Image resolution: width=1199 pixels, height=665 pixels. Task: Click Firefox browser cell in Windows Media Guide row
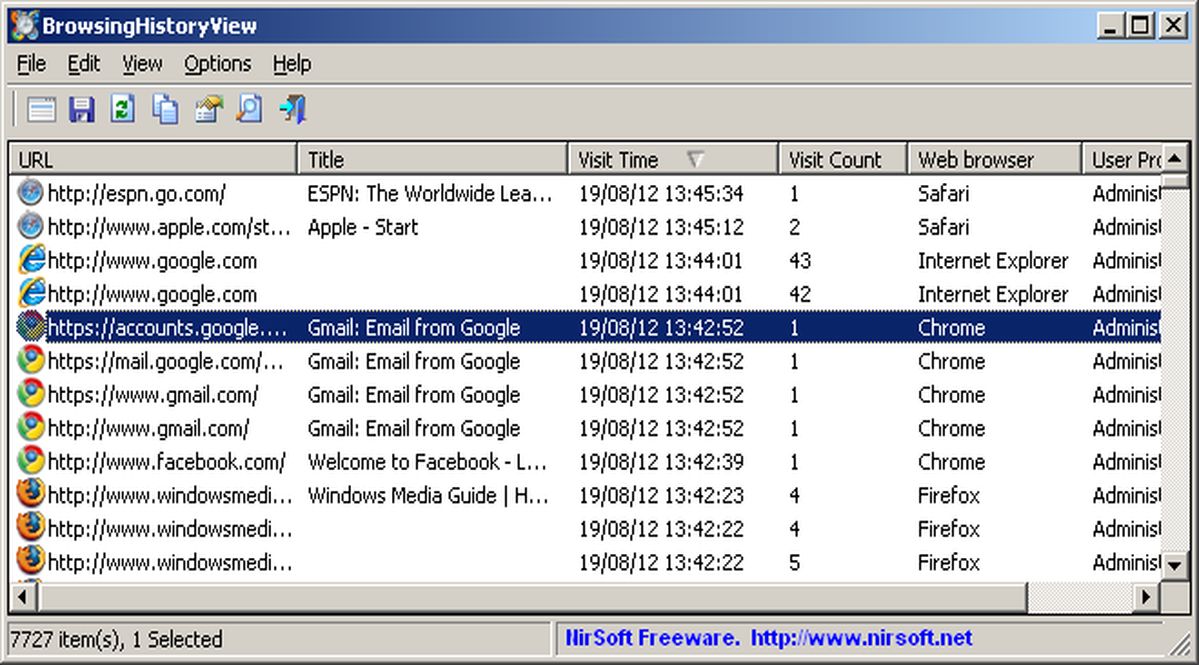pyautogui.click(x=949, y=495)
